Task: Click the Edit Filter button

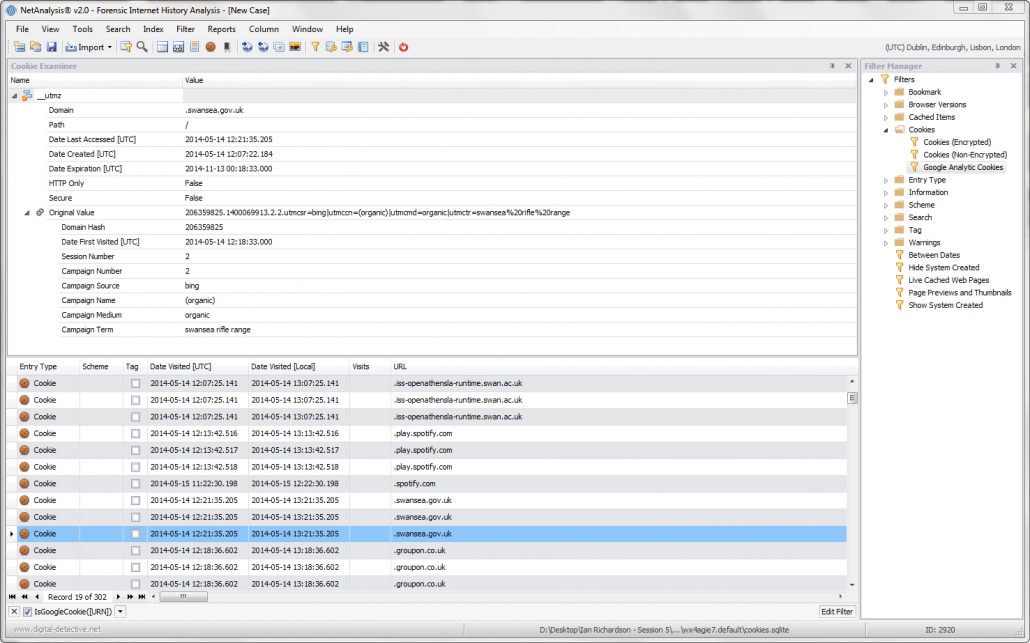Action: pos(837,611)
